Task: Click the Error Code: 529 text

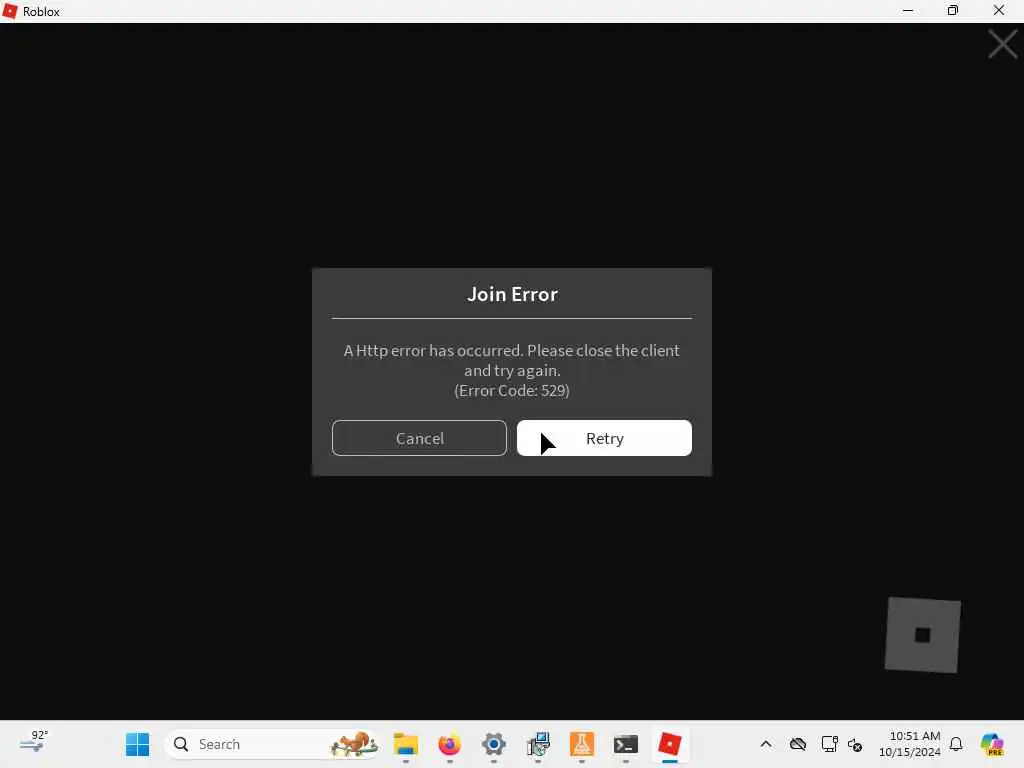Action: (x=512, y=391)
